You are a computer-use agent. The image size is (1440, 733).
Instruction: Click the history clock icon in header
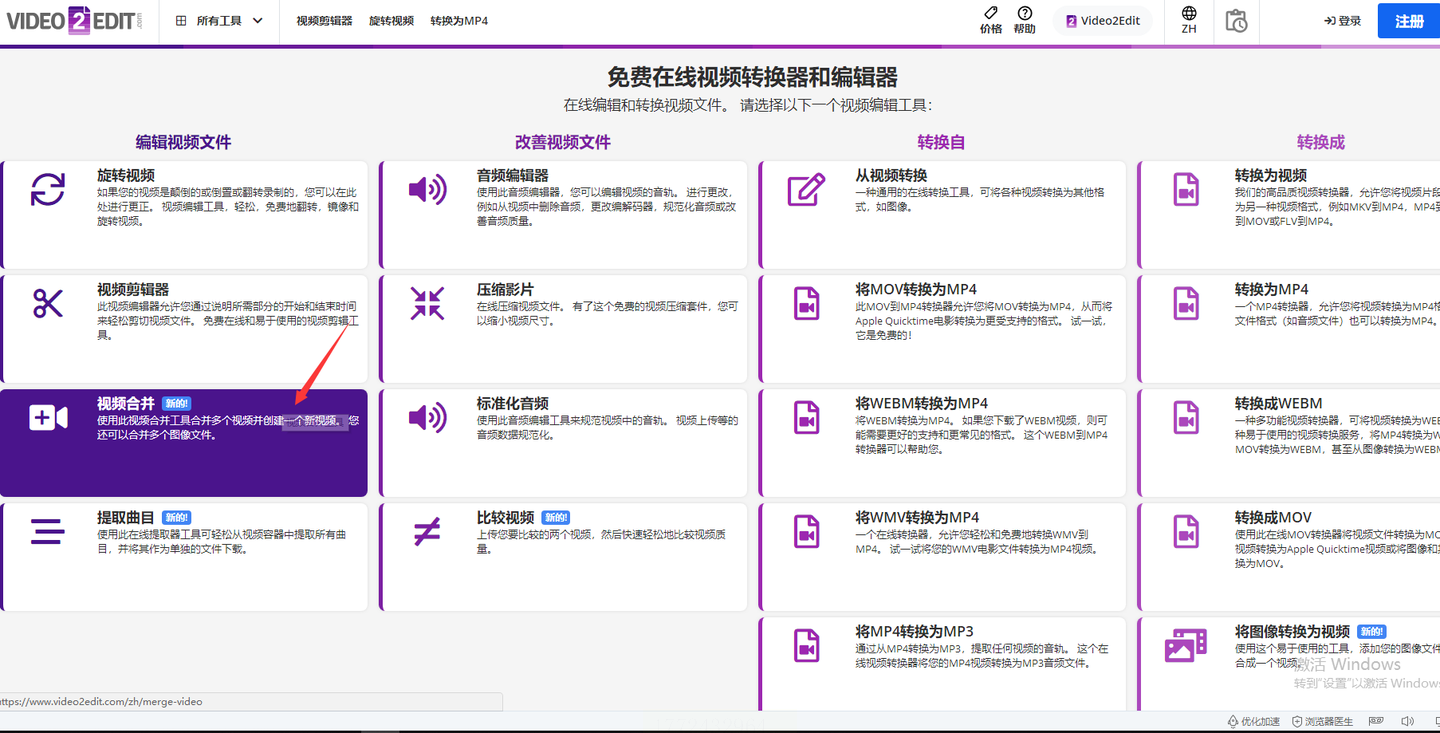(x=1236, y=21)
